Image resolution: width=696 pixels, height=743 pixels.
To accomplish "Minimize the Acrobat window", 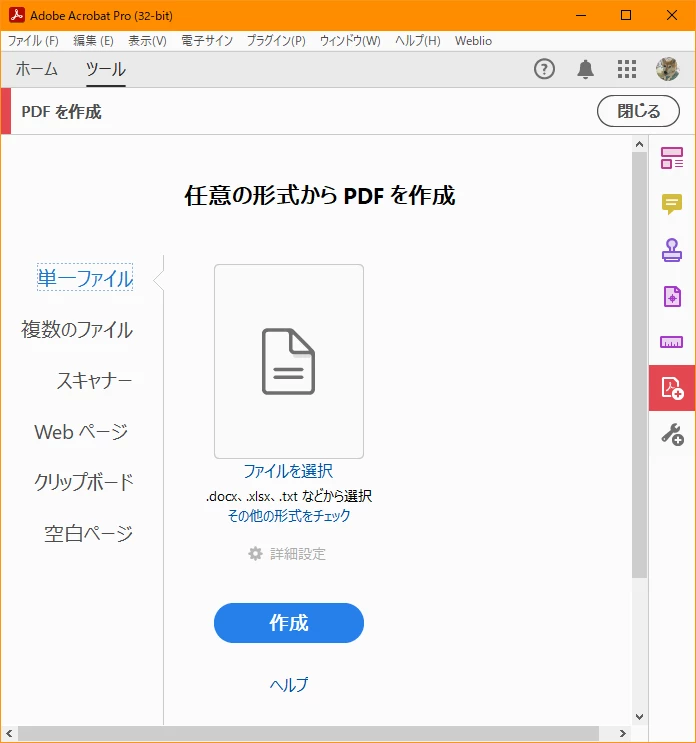I will click(581, 15).
